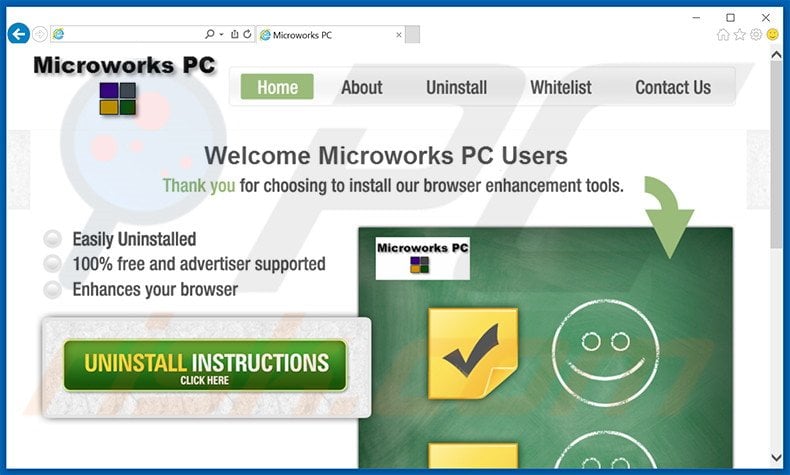Image resolution: width=790 pixels, height=475 pixels.
Task: Click the scrollbar down arrow
Action: point(776,457)
